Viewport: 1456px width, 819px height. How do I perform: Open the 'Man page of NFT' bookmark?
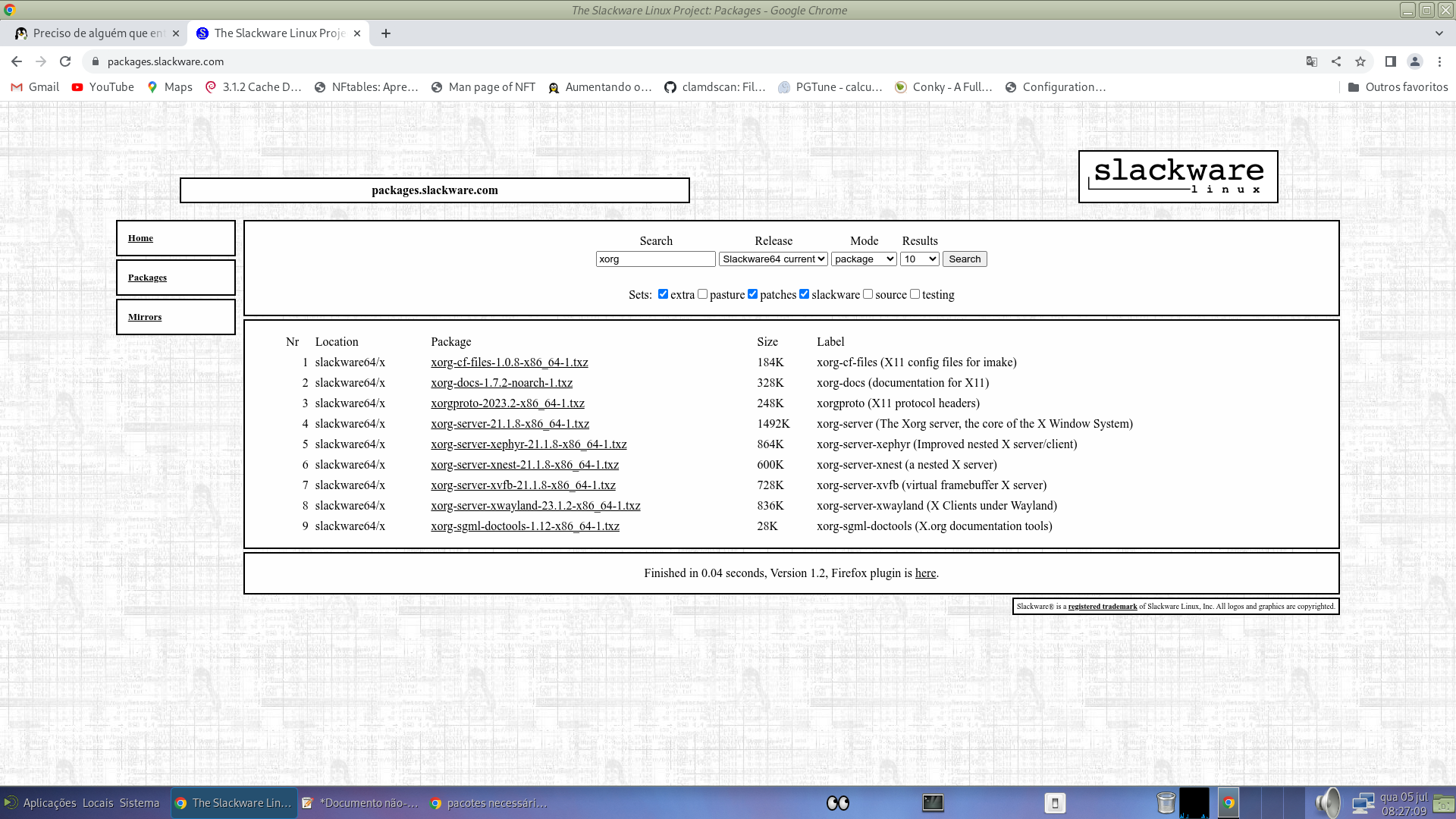483,87
